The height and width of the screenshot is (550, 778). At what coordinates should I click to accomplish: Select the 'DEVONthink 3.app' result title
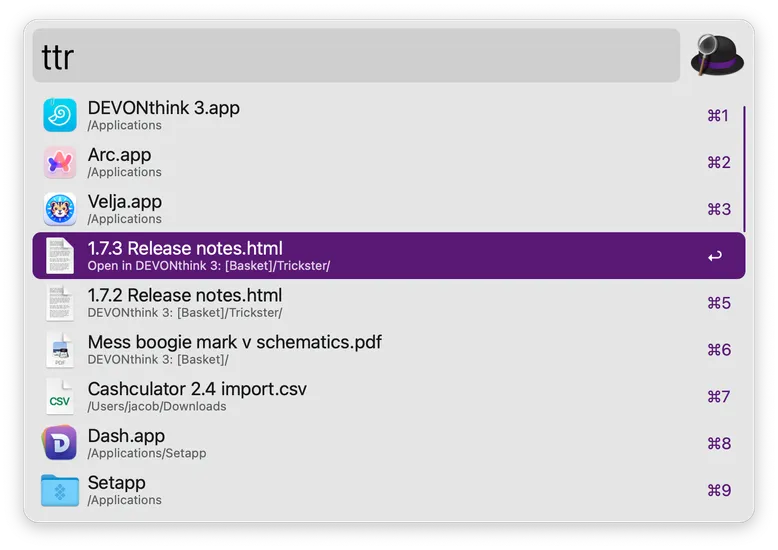pos(164,108)
